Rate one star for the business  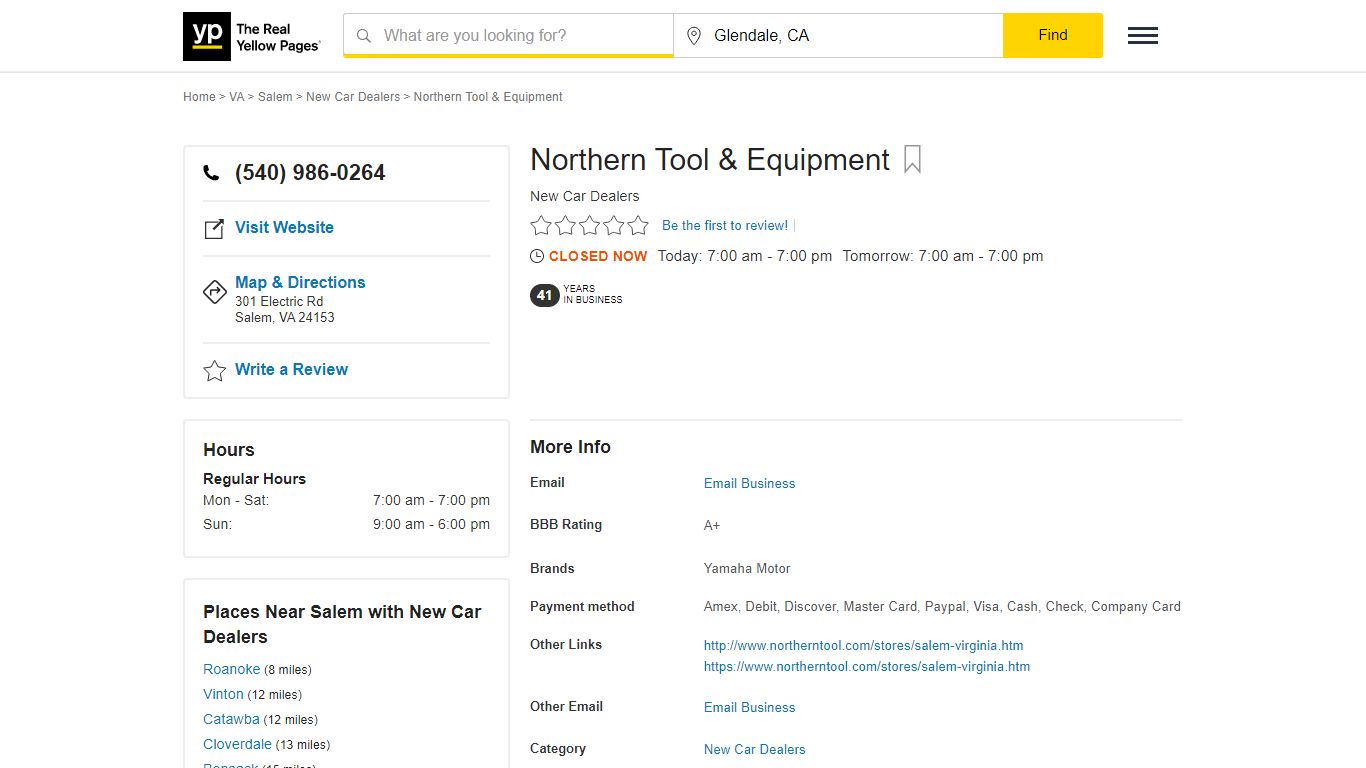541,226
